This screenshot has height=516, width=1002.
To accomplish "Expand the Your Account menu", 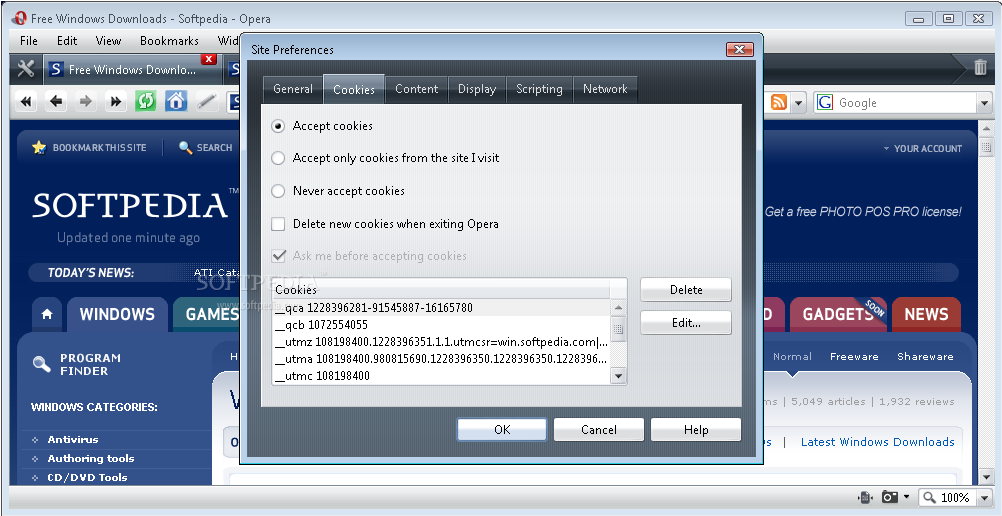I will click(923, 148).
